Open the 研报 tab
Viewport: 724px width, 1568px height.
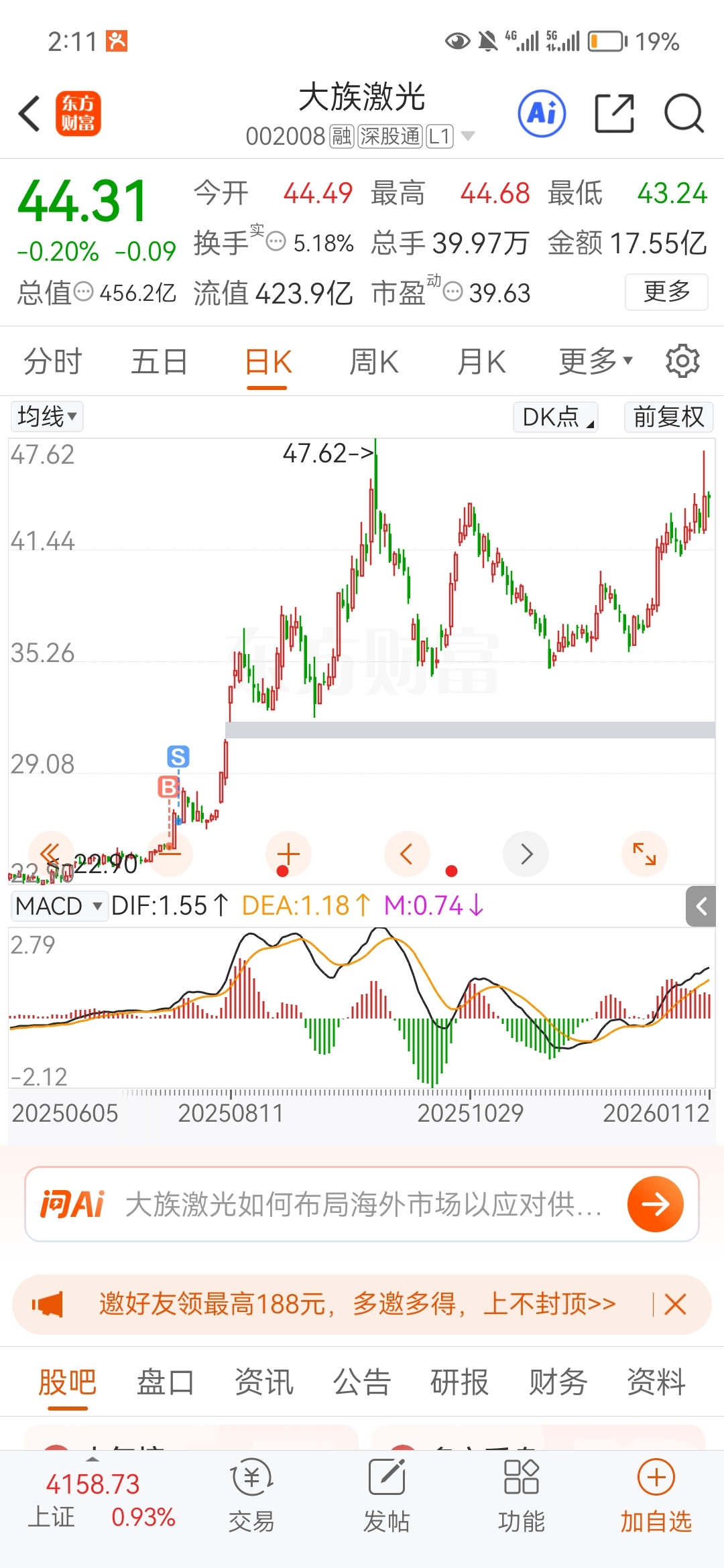(460, 1382)
